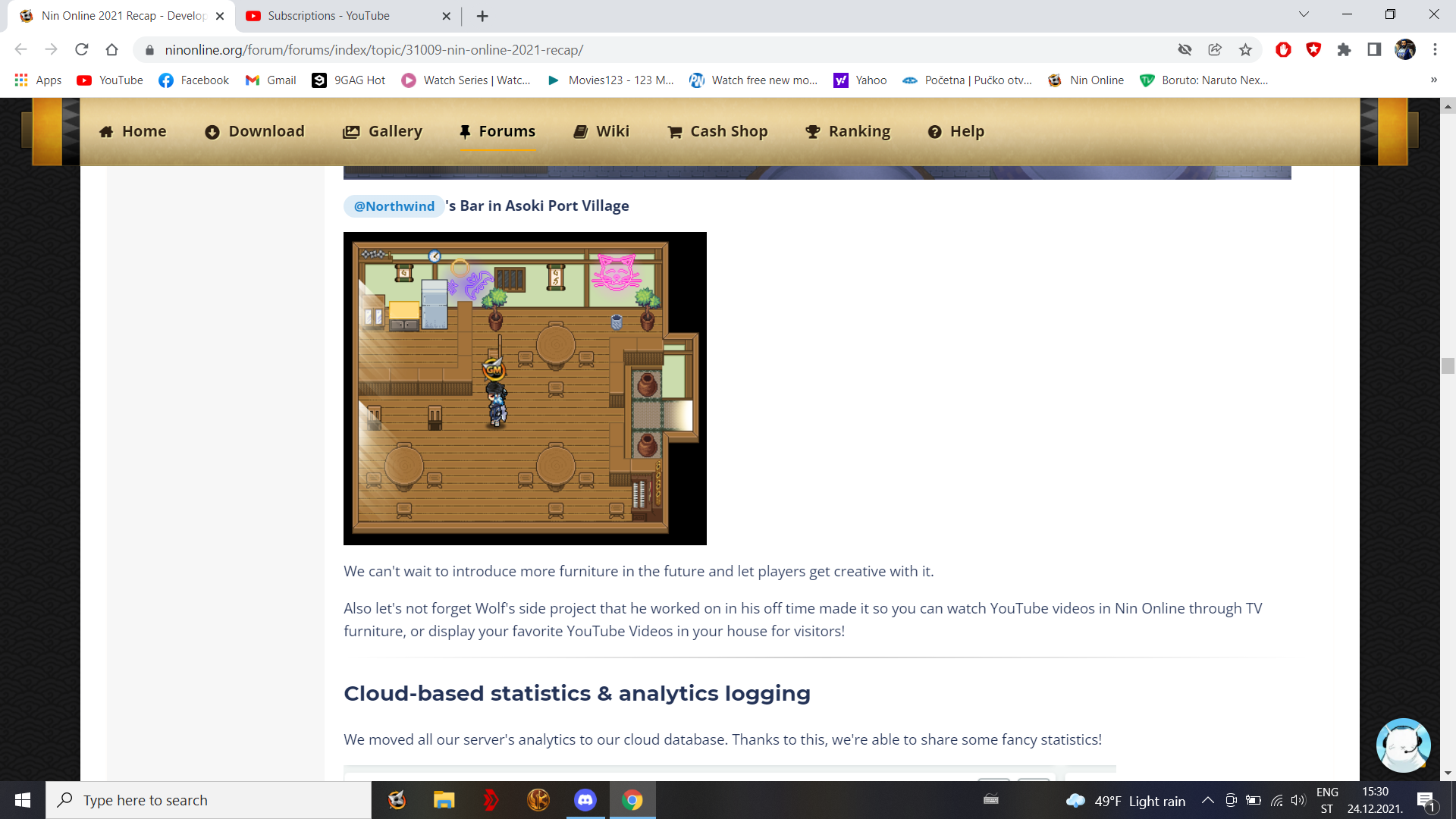Open the Brave shield extension icon
Image resolution: width=1456 pixels, height=819 pixels.
(1313, 50)
